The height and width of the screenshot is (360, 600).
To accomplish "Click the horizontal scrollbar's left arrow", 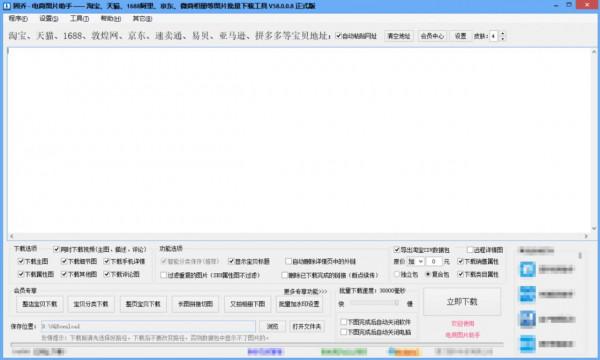I will coord(11,236).
